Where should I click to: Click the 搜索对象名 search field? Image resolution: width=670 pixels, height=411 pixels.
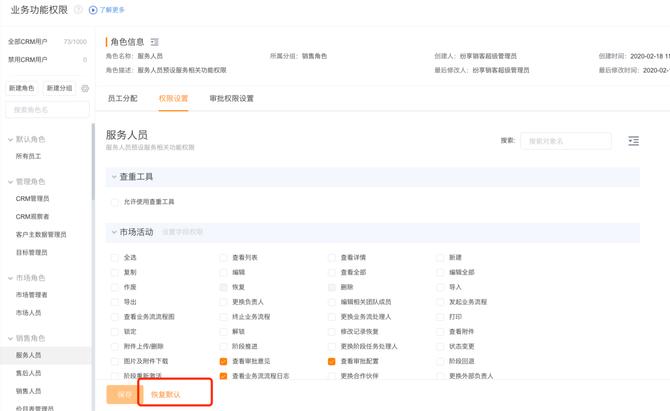[566, 141]
